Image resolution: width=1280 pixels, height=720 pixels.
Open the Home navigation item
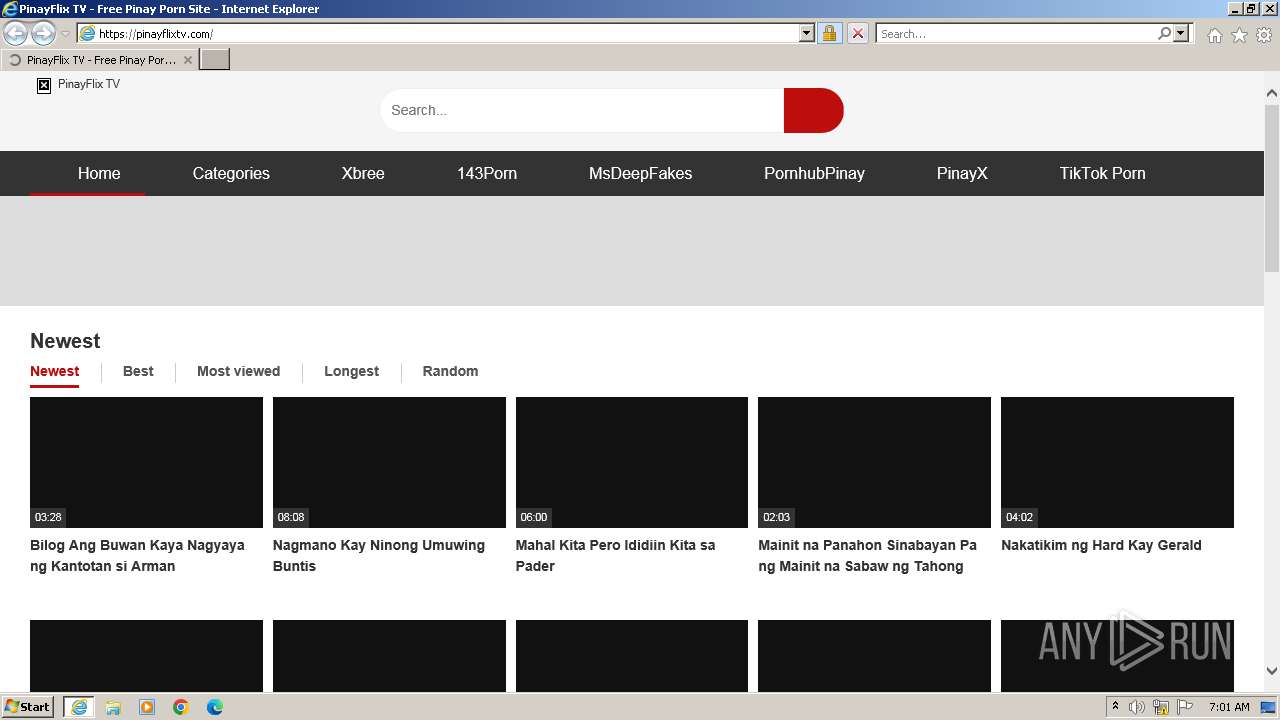(99, 173)
